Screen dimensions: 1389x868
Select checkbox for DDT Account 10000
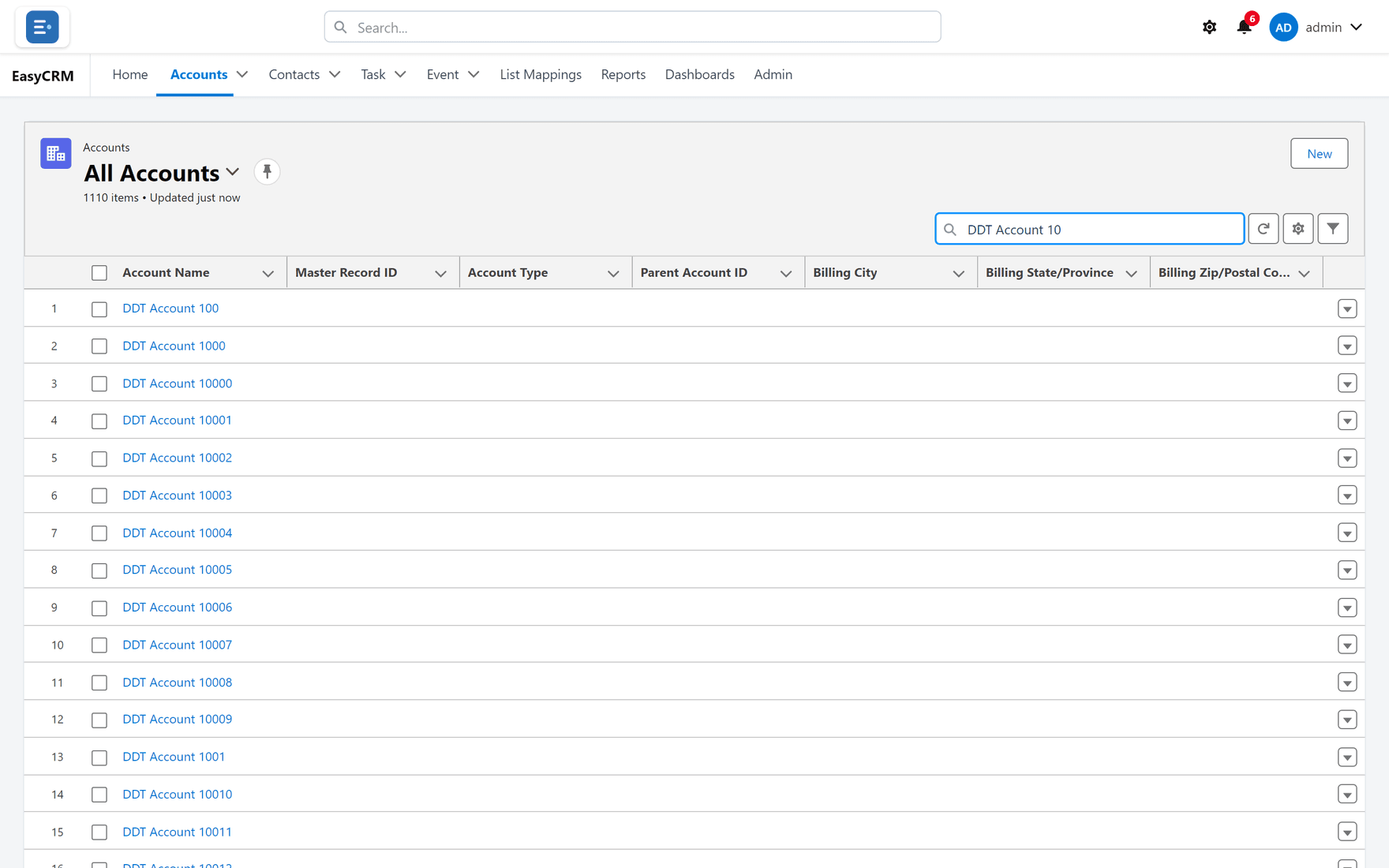pyautogui.click(x=99, y=383)
